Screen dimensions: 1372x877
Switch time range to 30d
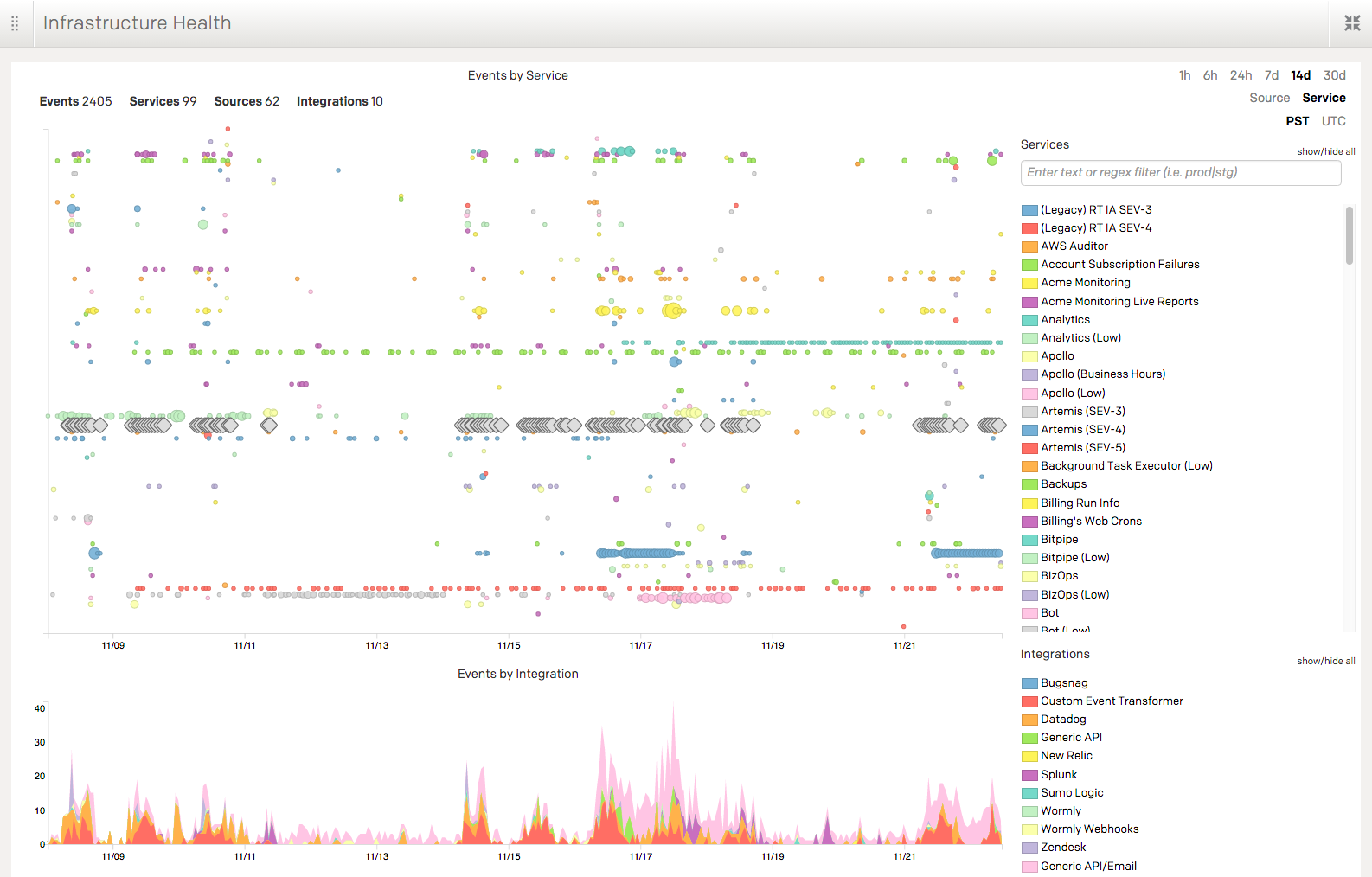pyautogui.click(x=1334, y=75)
